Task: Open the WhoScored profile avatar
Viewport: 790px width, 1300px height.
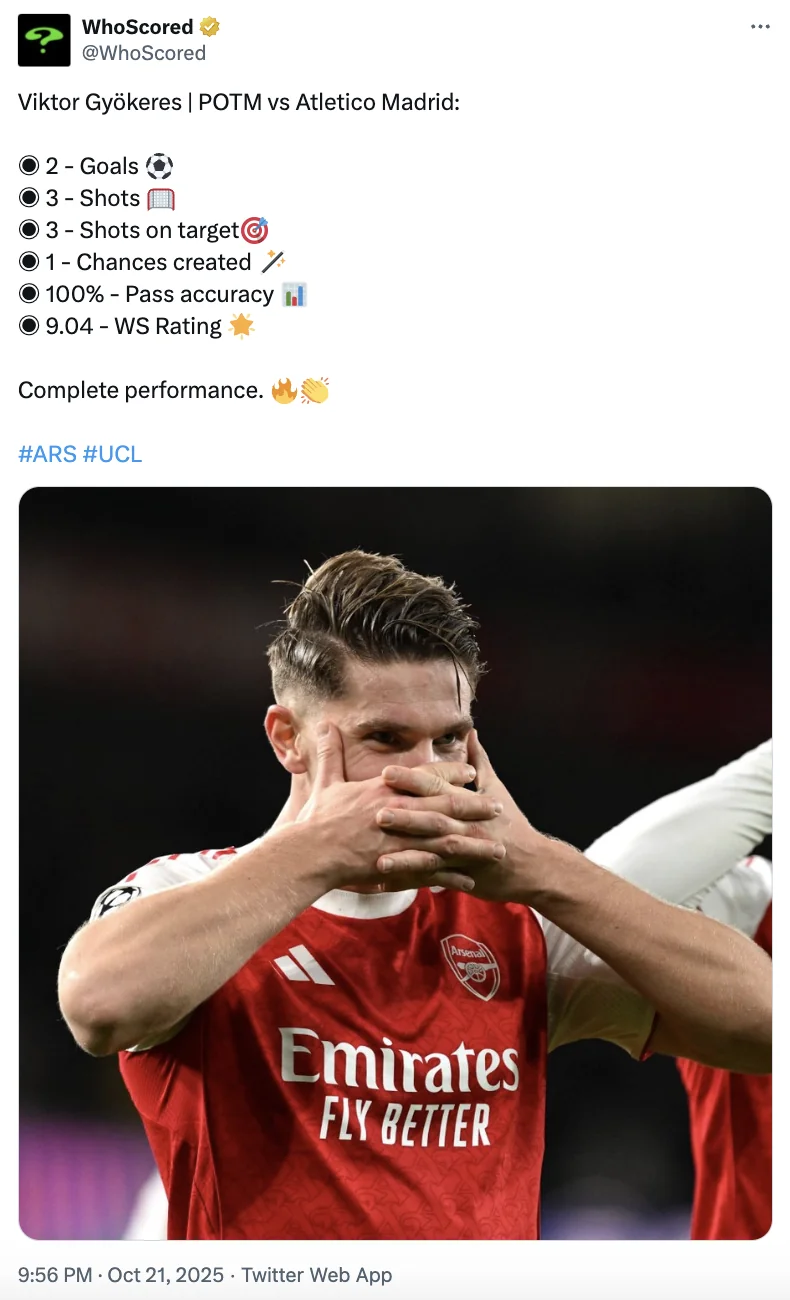Action: click(44, 40)
